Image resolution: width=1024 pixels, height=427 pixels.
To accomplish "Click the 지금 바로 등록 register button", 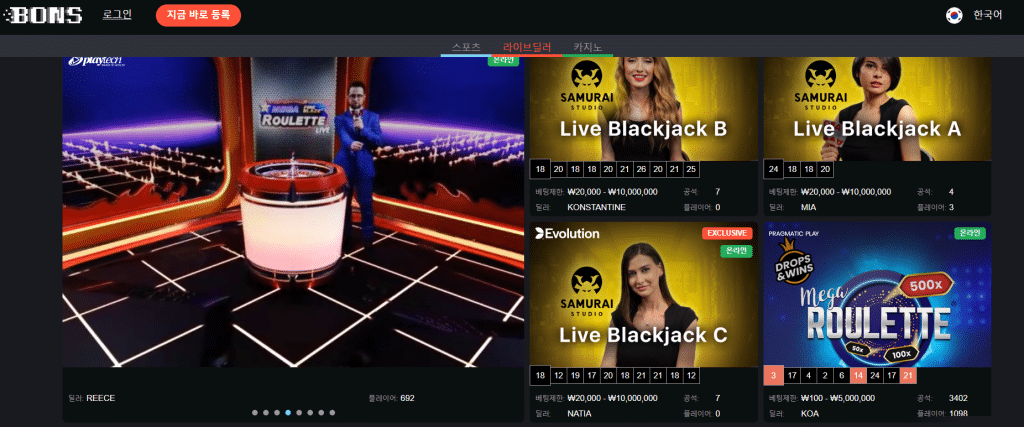I will click(x=199, y=15).
